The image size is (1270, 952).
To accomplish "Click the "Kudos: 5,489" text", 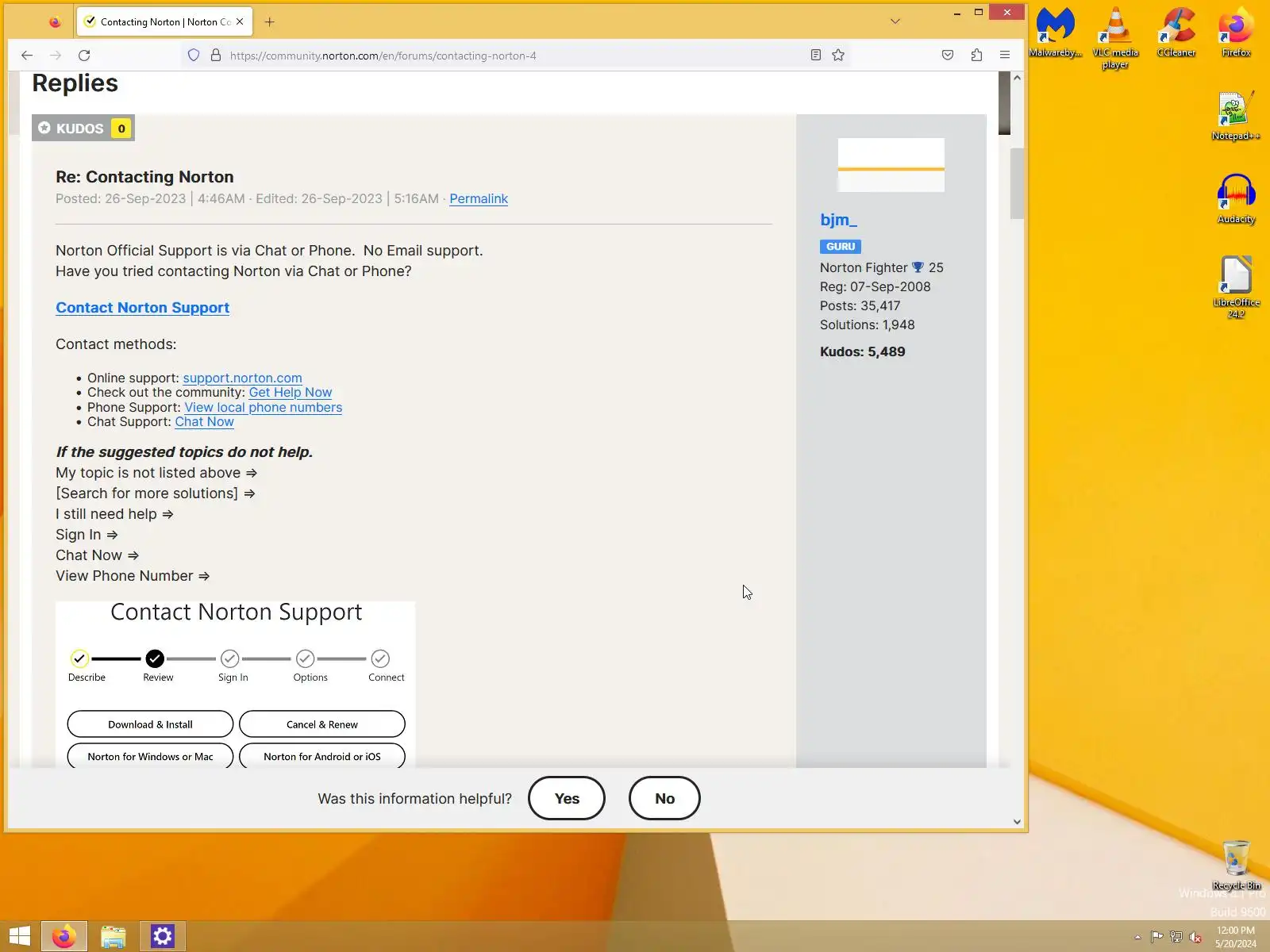I will click(863, 352).
